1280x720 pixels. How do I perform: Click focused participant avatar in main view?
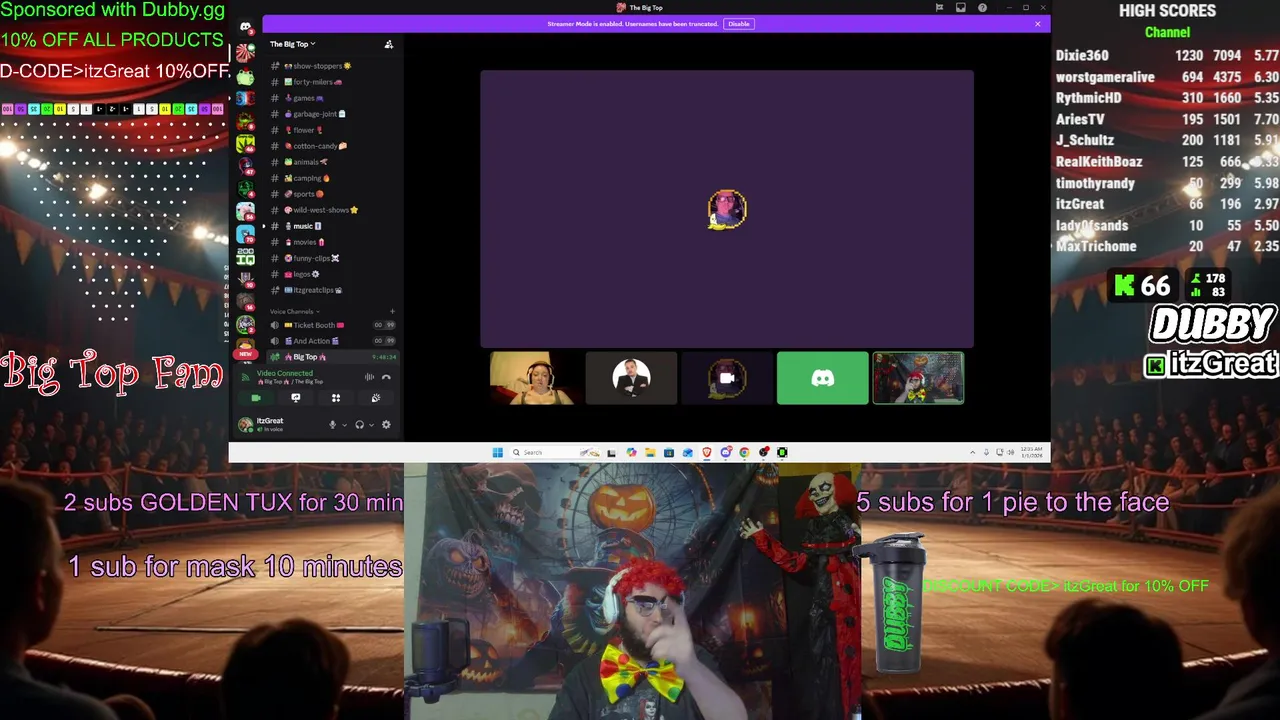pyautogui.click(x=727, y=209)
